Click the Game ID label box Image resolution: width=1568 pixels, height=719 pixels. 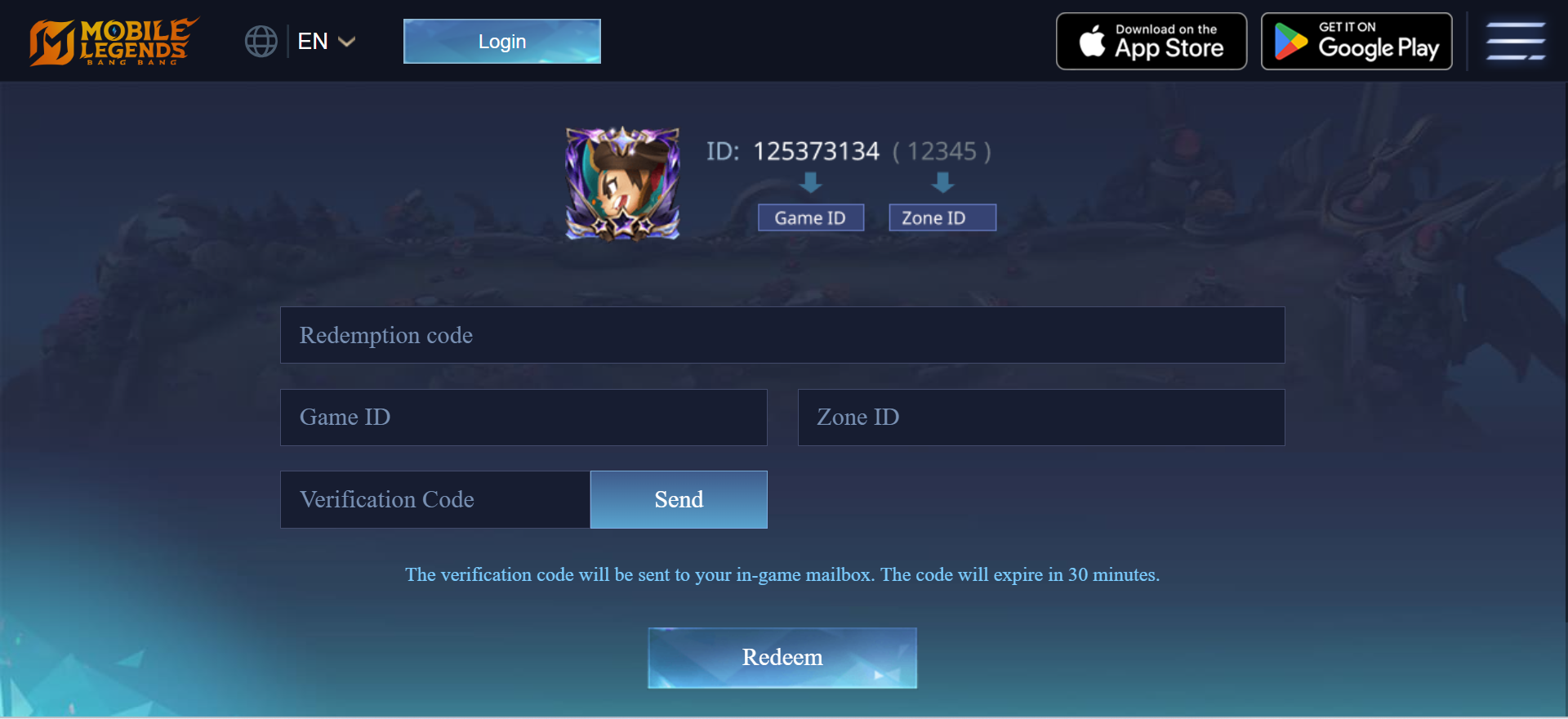pos(811,218)
